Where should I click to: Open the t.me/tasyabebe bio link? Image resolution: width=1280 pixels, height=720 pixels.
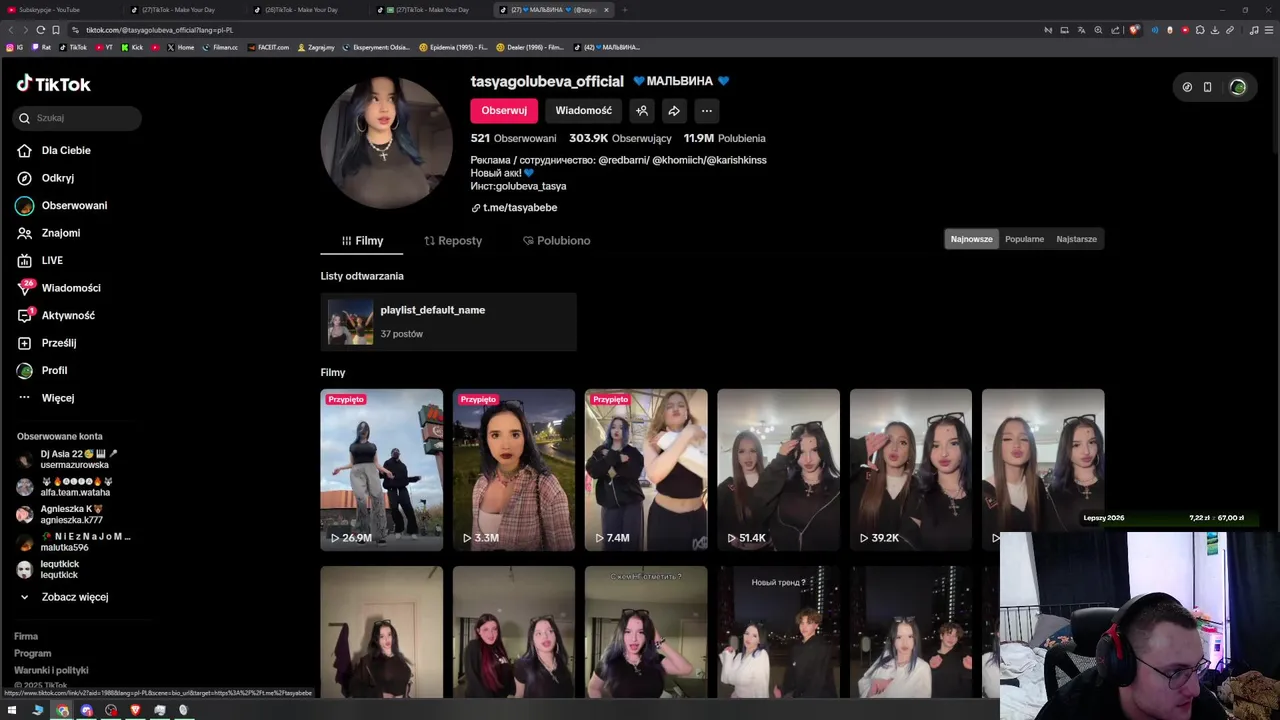[520, 208]
